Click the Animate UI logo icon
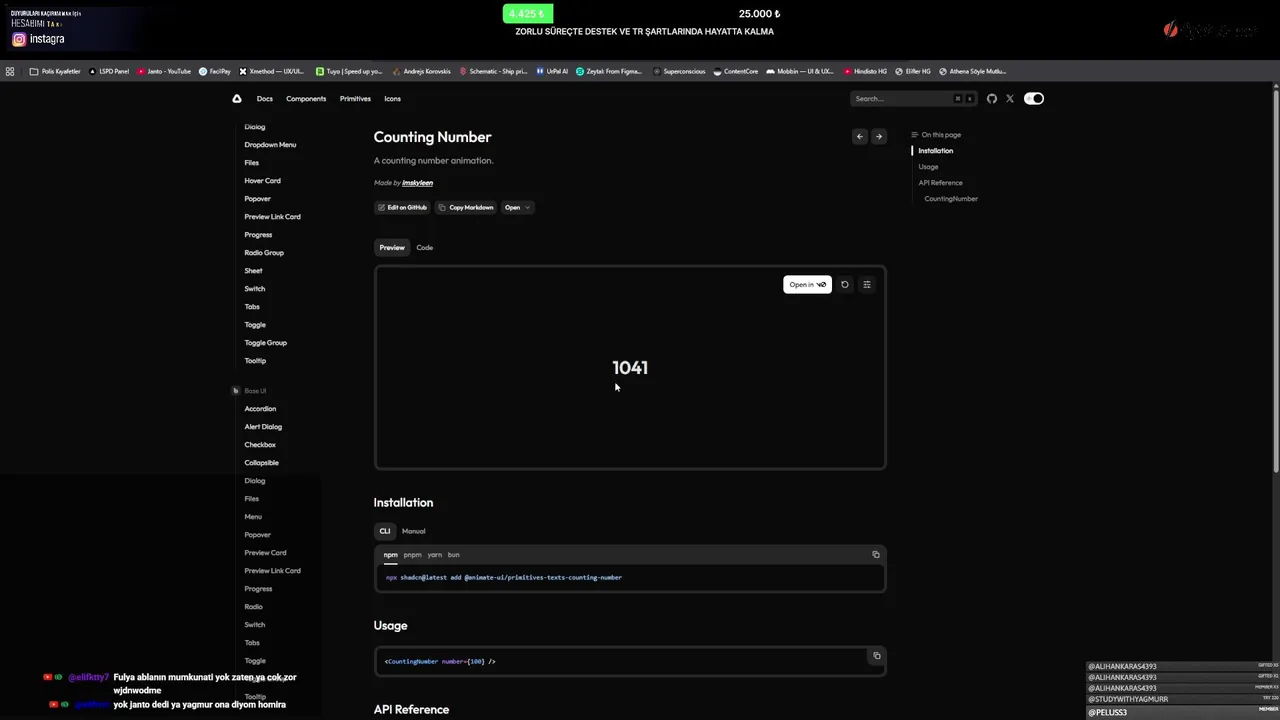Viewport: 1280px width, 720px height. (x=237, y=98)
